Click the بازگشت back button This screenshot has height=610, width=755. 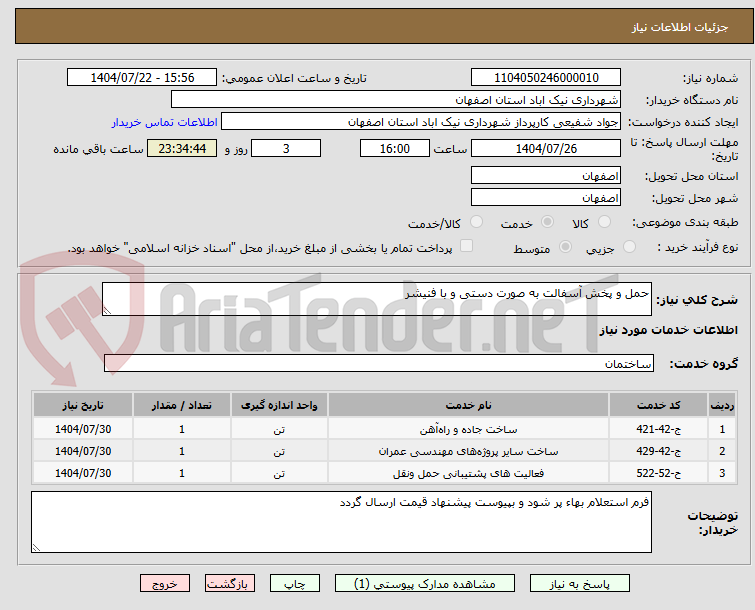(x=230, y=584)
